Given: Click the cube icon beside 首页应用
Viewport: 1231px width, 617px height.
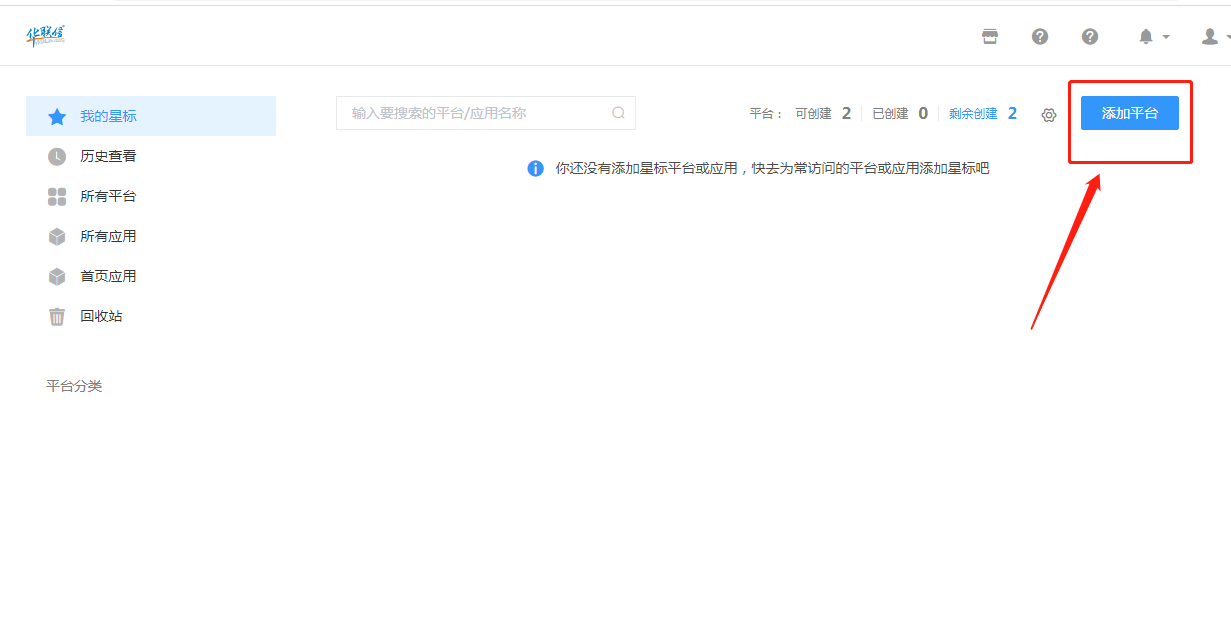Looking at the screenshot, I should point(57,276).
